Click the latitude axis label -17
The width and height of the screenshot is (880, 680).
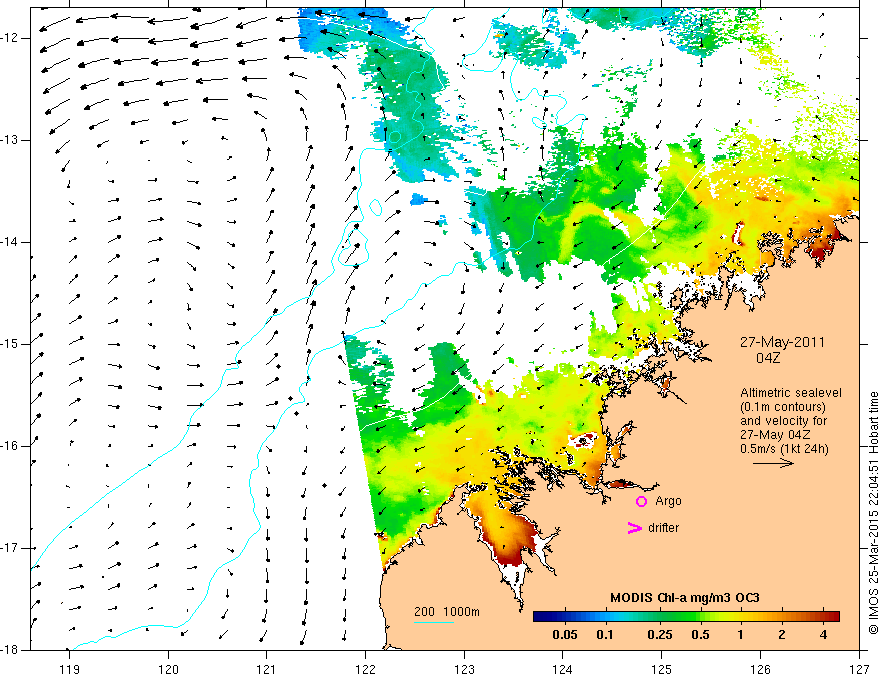pos(11,548)
